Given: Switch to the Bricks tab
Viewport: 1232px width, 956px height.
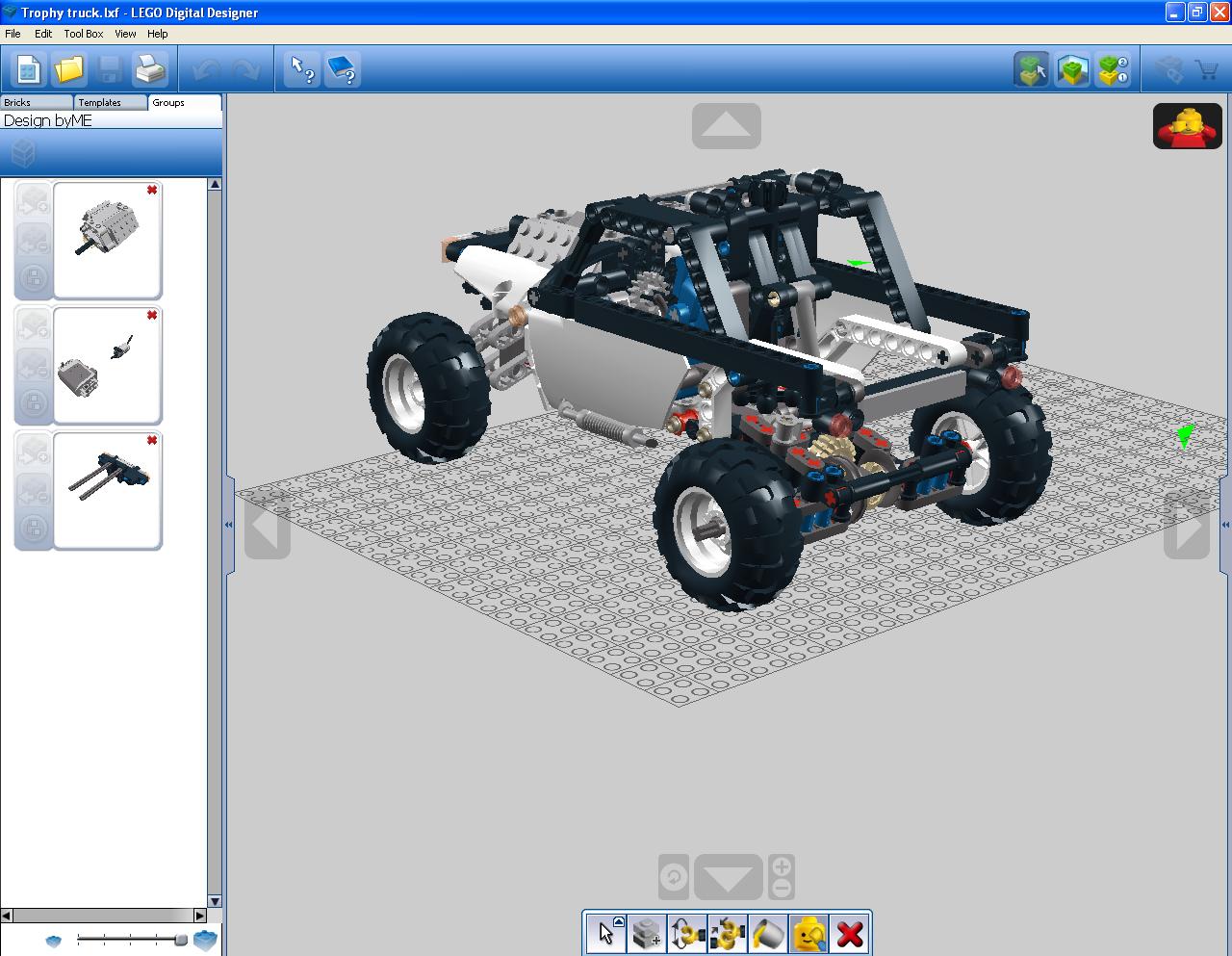Looking at the screenshot, I should (x=37, y=102).
